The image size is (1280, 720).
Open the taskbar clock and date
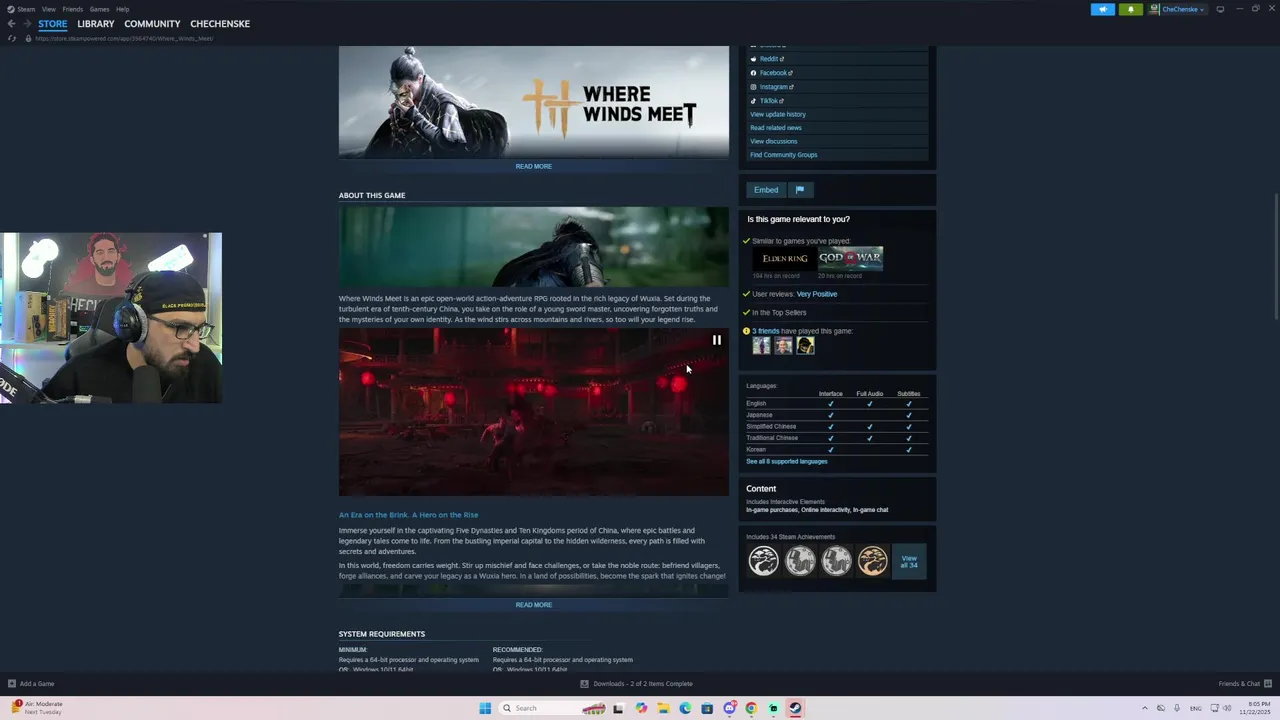pos(1256,708)
